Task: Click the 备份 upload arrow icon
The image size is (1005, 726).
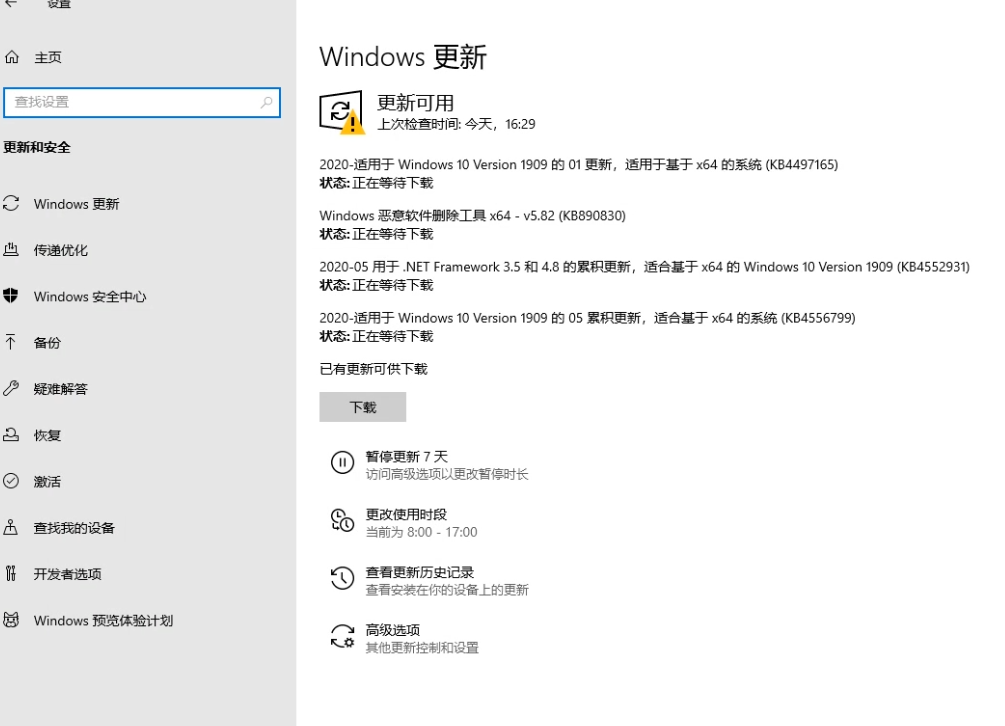Action: tap(10, 342)
